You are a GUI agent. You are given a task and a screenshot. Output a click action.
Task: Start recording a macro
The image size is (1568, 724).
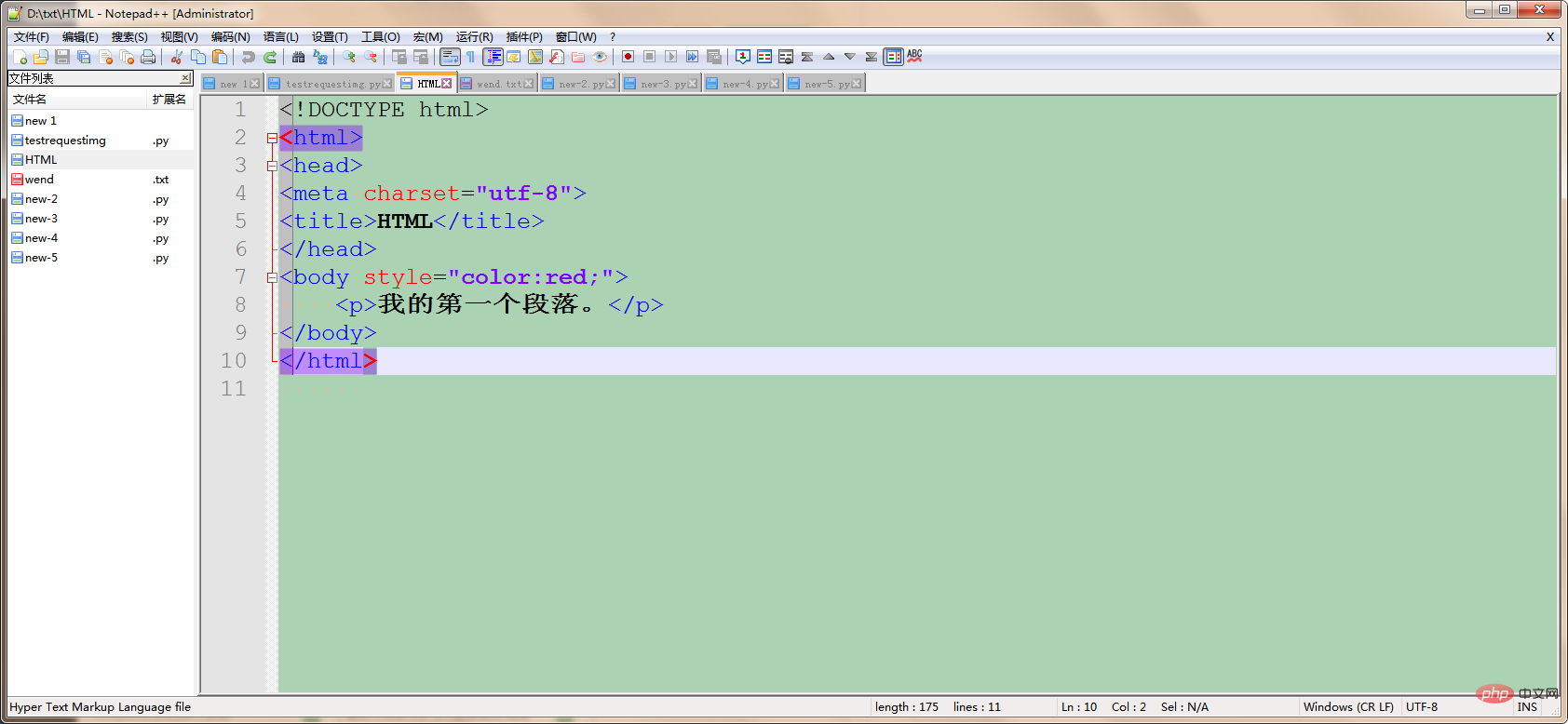pos(628,57)
